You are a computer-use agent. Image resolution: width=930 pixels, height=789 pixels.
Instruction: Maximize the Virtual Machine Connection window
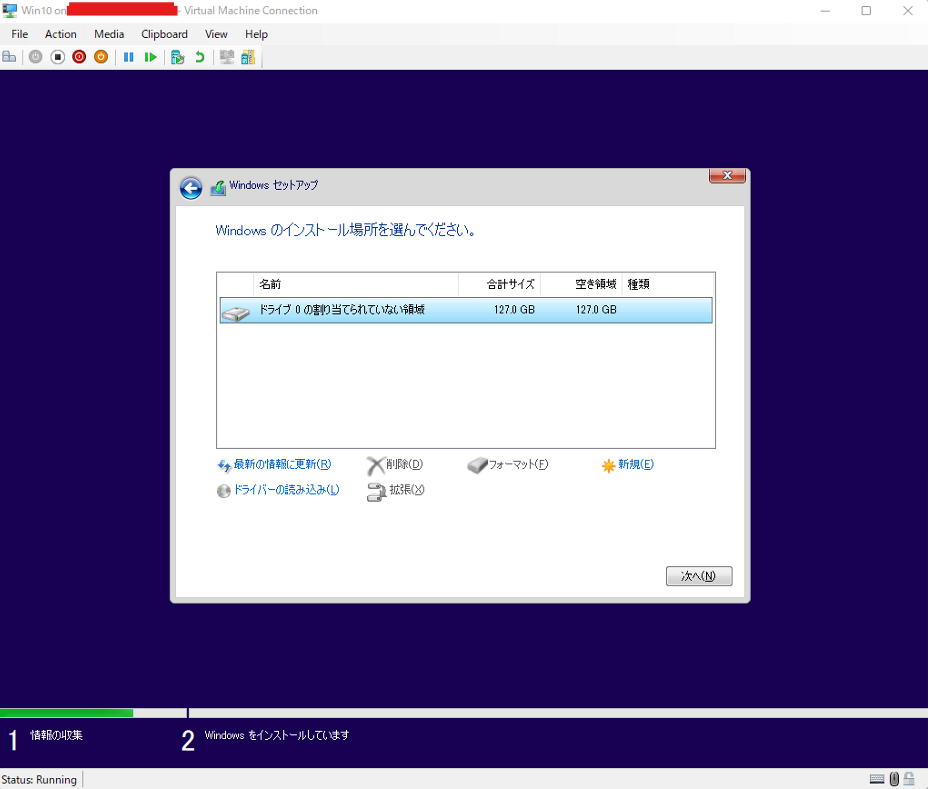866,11
